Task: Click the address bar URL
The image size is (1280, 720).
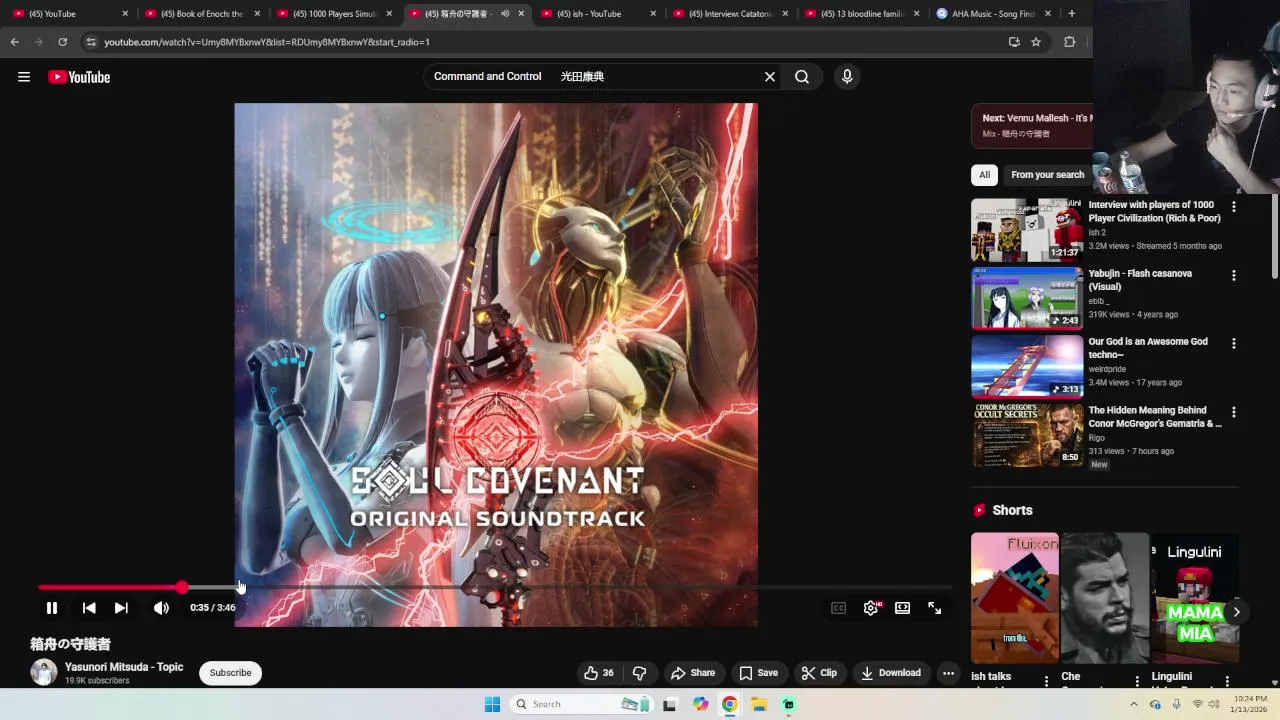Action: (x=267, y=42)
